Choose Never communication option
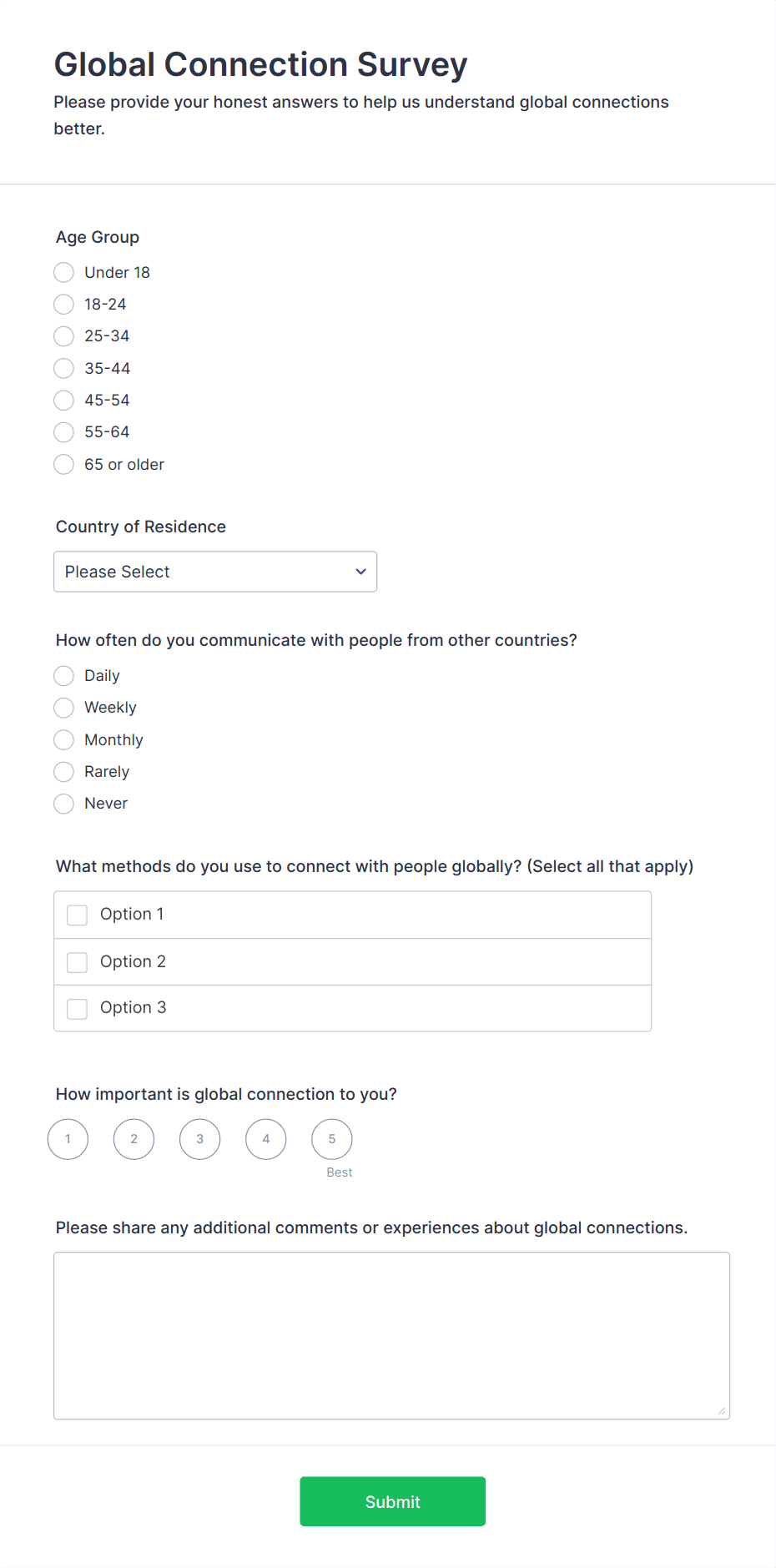 click(x=64, y=804)
